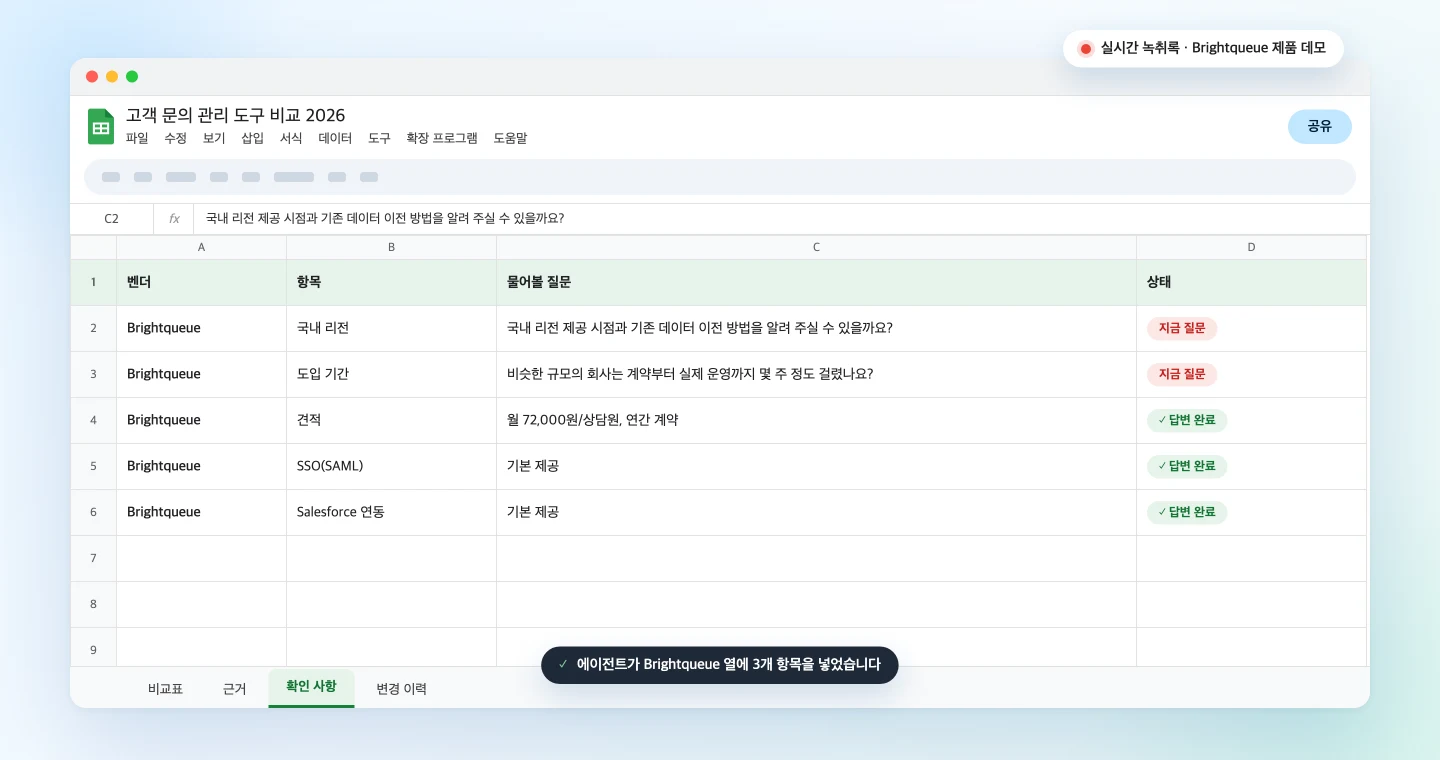
Task: Open the 삽입 menu
Action: point(252,138)
